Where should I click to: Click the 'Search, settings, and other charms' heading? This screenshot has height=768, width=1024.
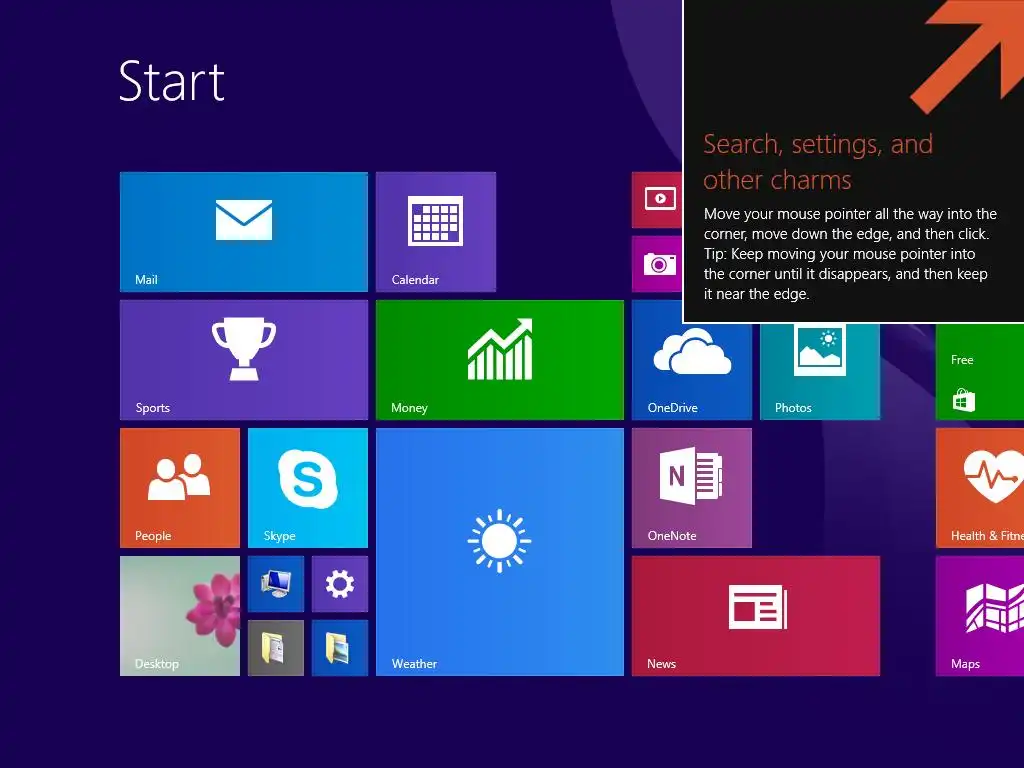pyautogui.click(x=818, y=162)
